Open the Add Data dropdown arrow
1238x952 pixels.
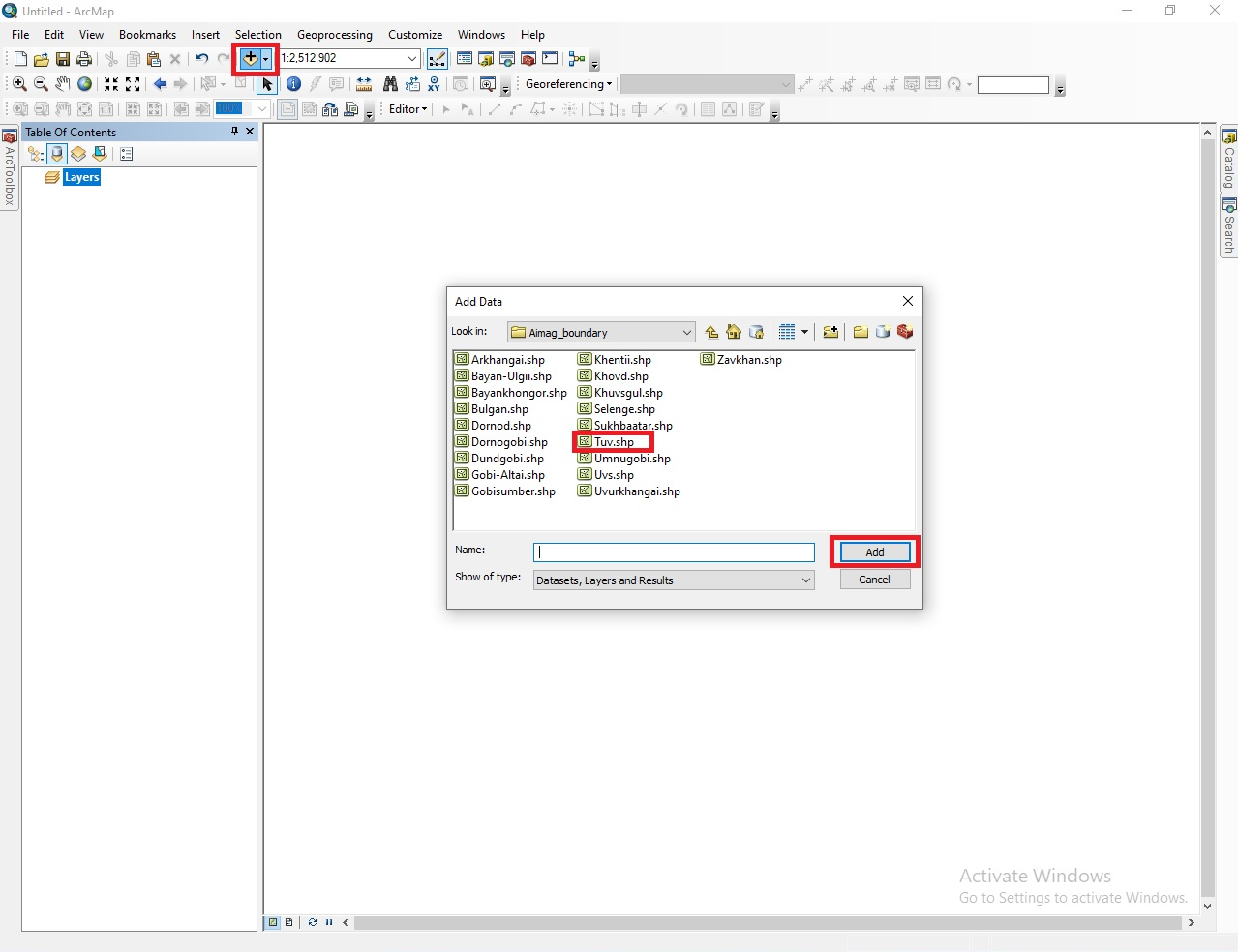coord(266,59)
